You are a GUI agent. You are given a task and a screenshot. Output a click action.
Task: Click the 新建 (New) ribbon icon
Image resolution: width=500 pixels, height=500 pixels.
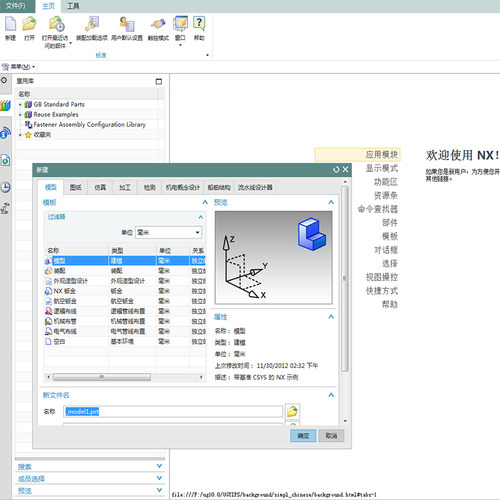(x=10, y=24)
